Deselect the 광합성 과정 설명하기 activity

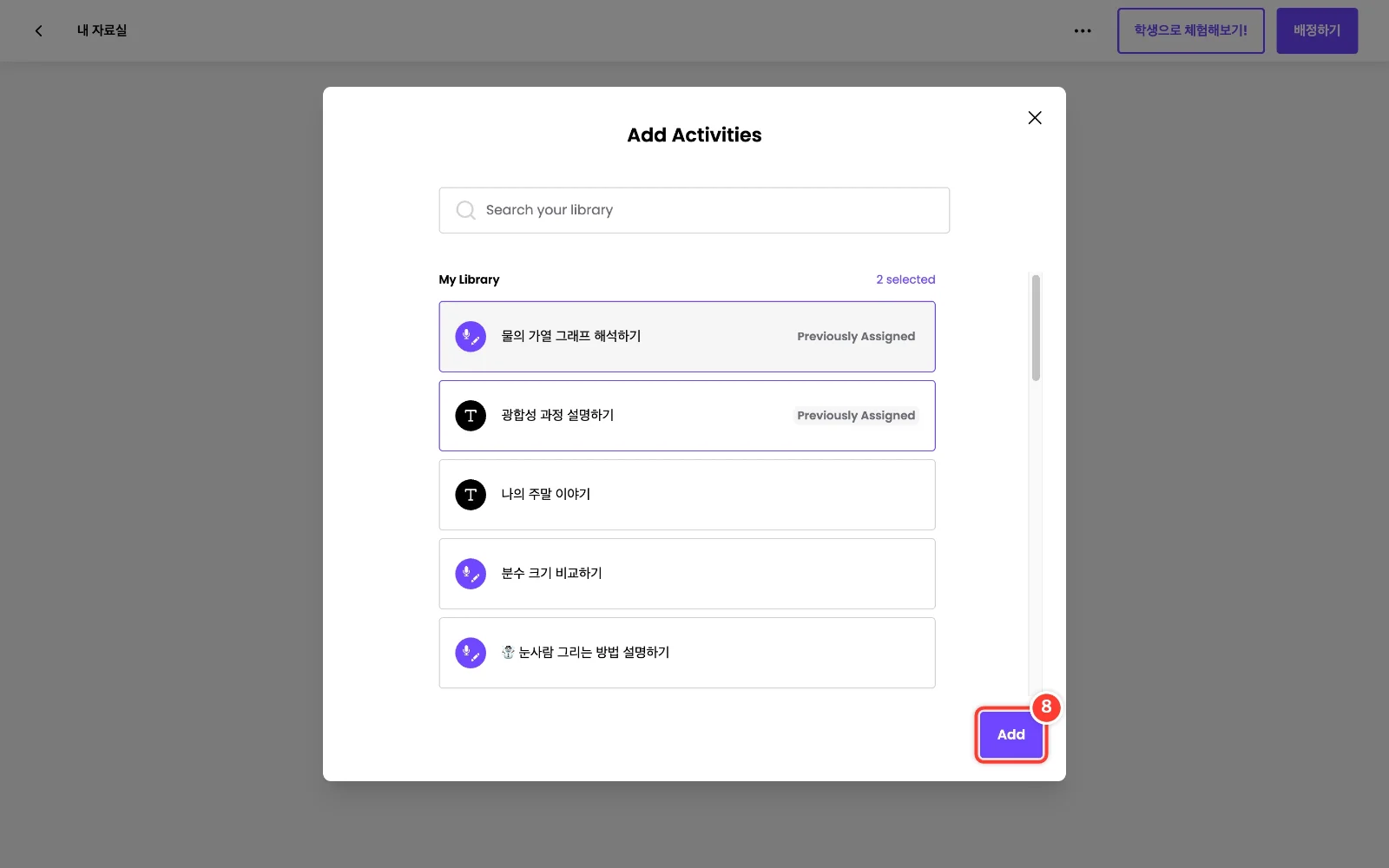687,416
